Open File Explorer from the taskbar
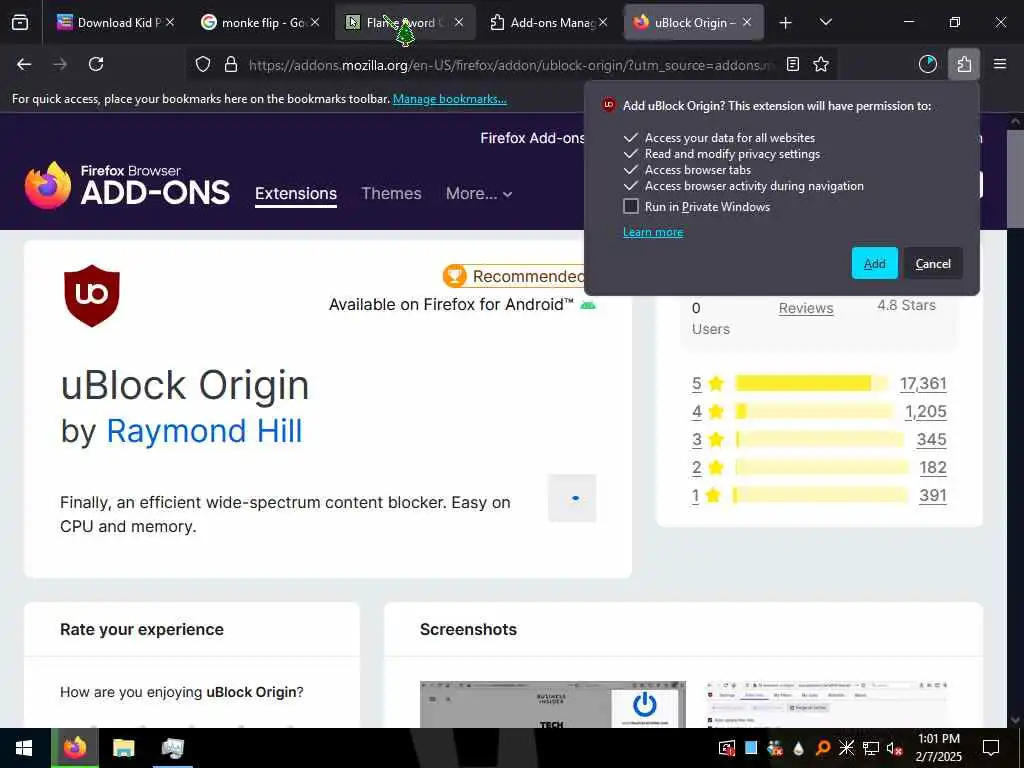Viewport: 1024px width, 768px height. tap(123, 748)
